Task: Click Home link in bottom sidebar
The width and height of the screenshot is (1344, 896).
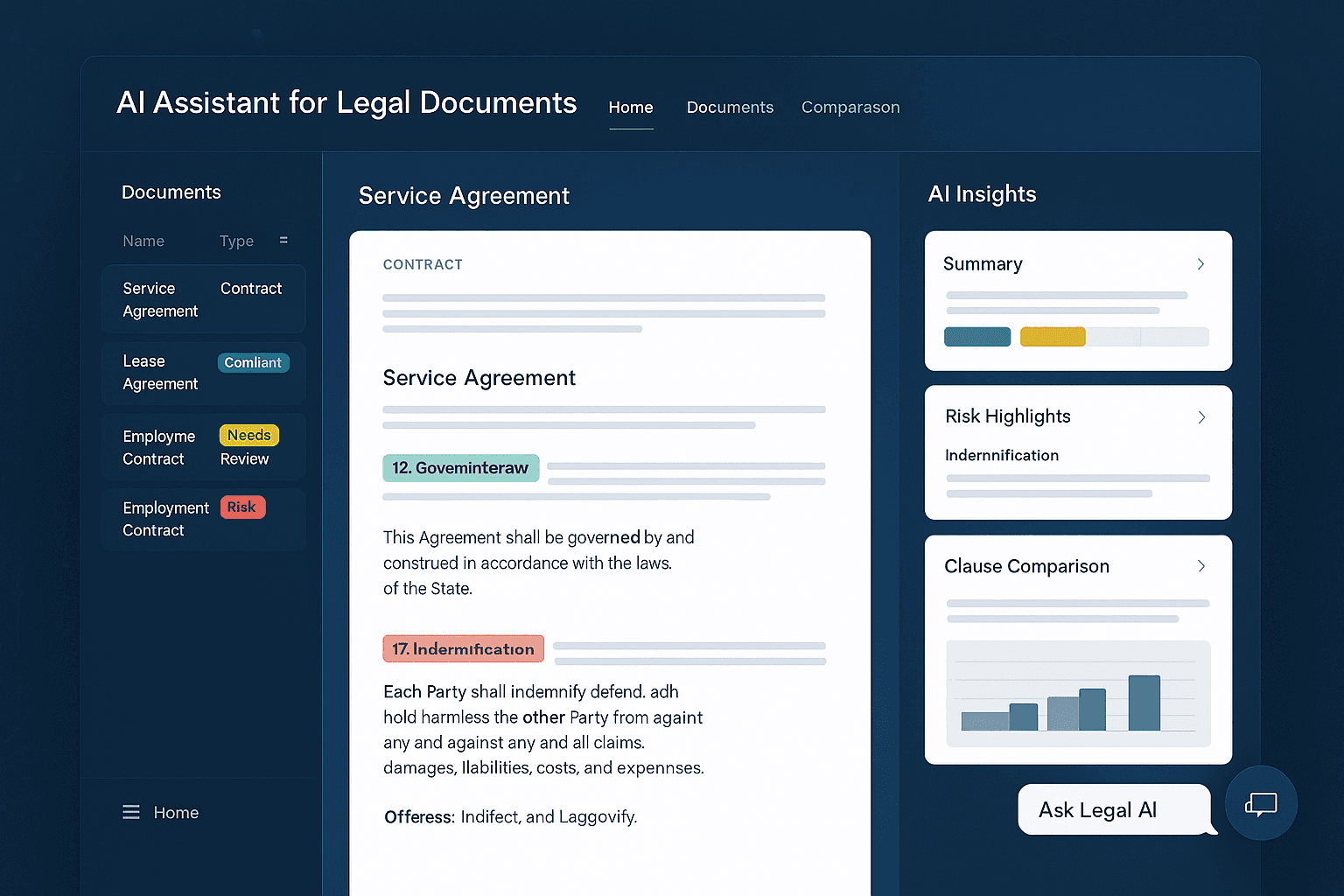Action: 176,813
